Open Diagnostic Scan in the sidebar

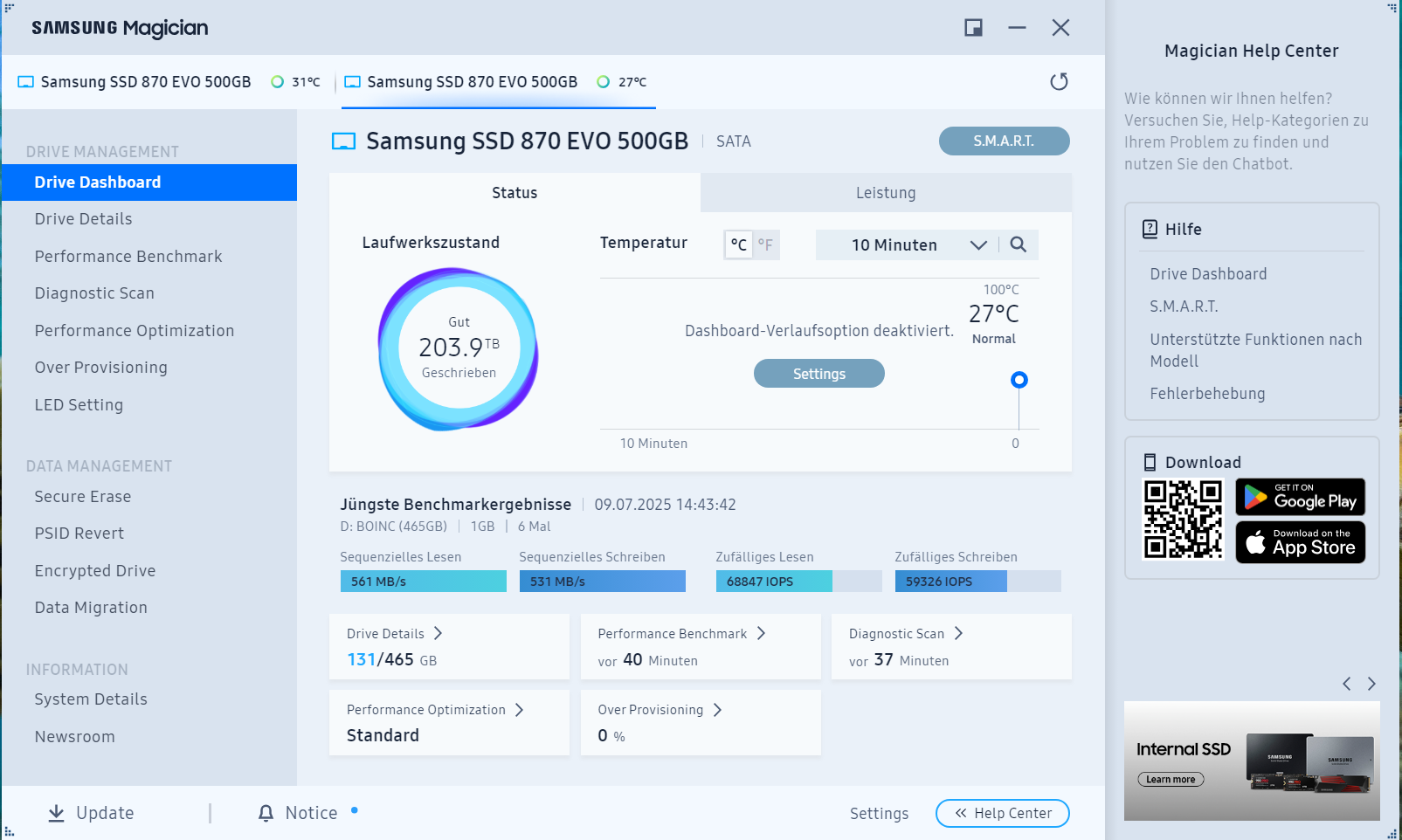pyautogui.click(x=94, y=293)
